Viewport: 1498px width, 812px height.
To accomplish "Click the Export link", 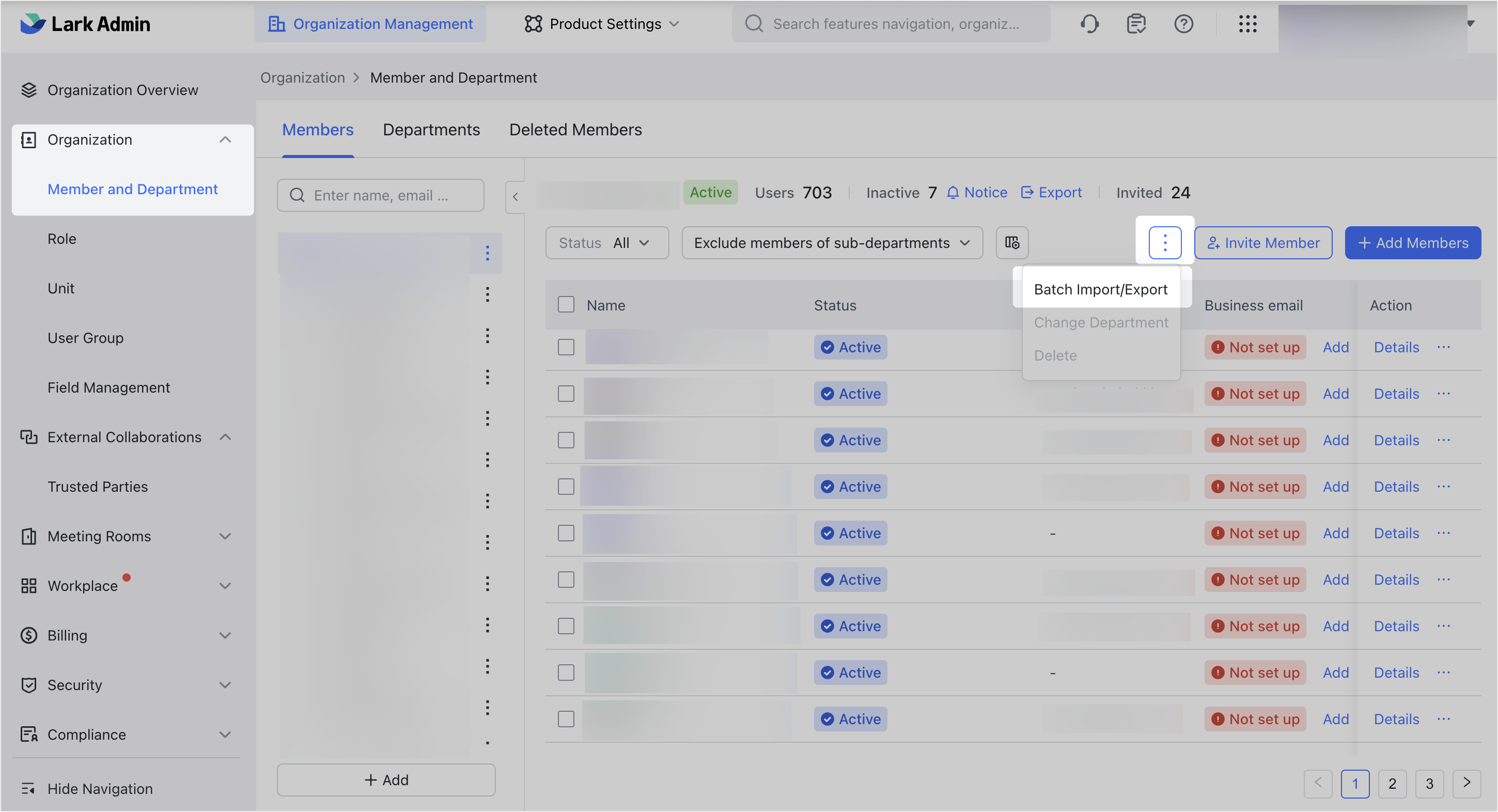I will [x=1051, y=193].
